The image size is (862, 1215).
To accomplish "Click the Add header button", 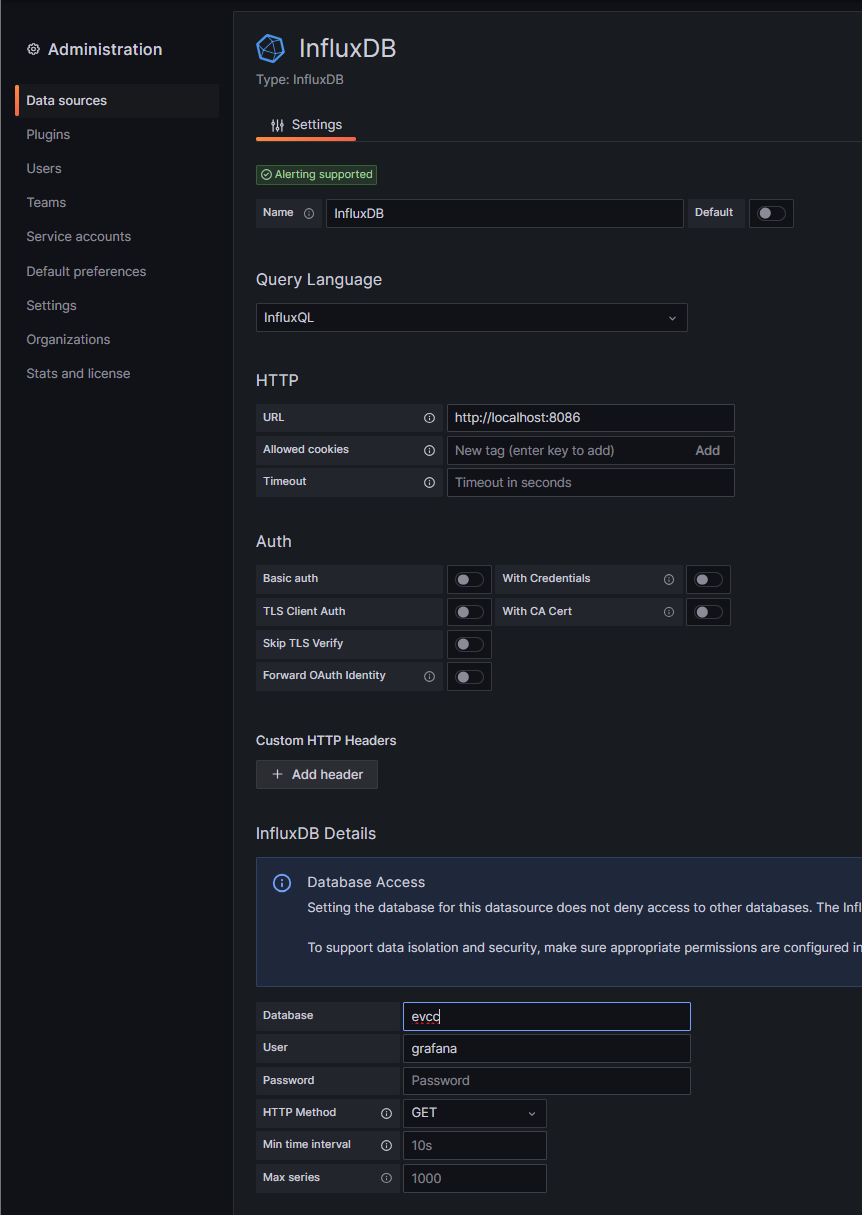I will [317, 774].
